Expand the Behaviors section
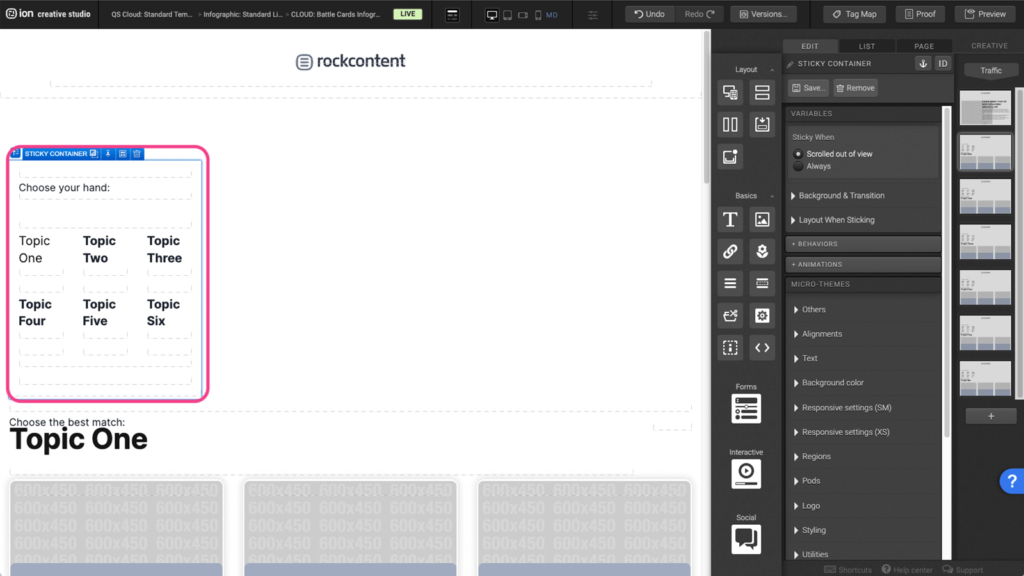Viewport: 1024px width, 576px height. coord(863,244)
